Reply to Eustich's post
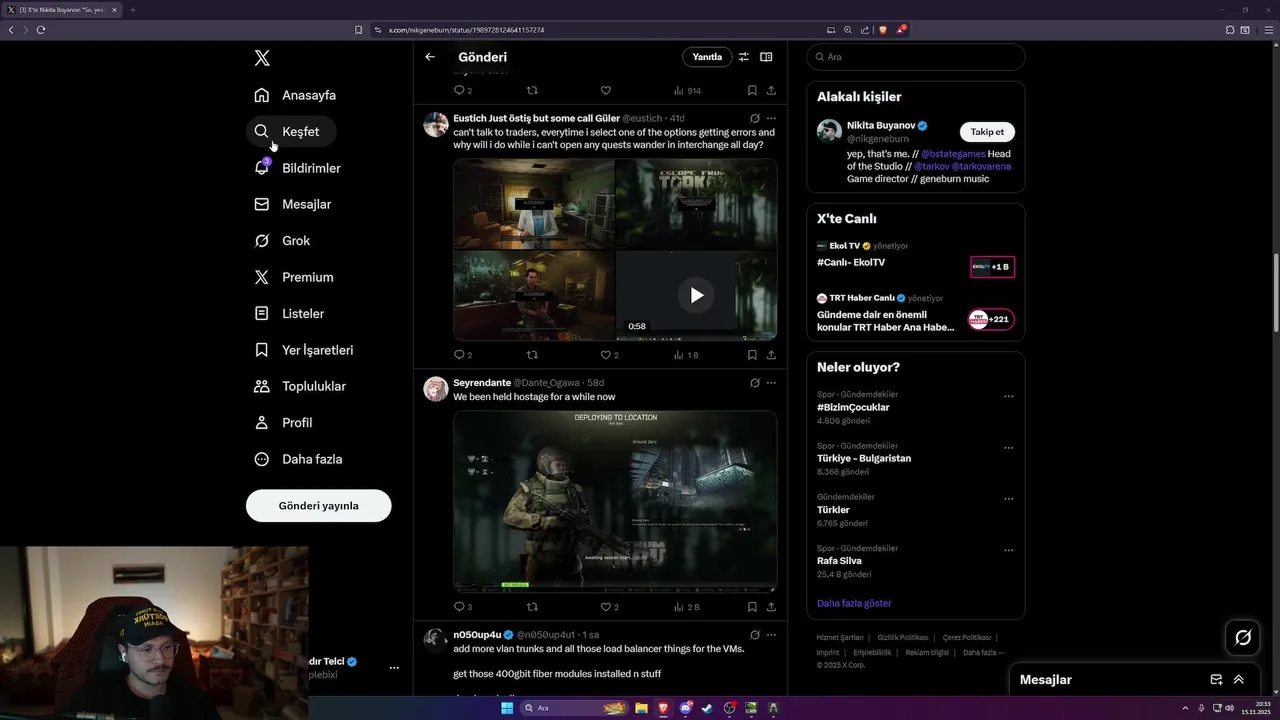 coord(462,355)
